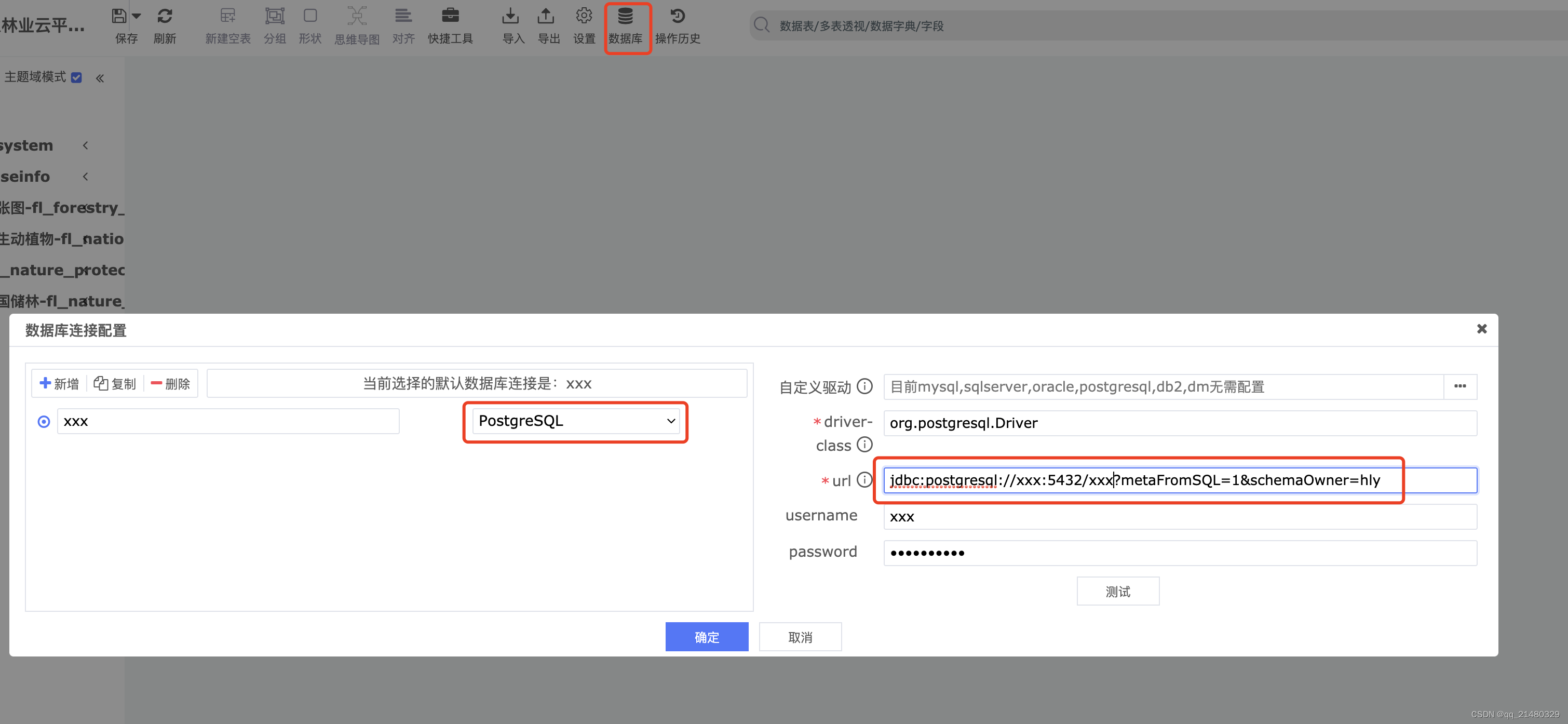Viewport: 1568px width, 724px height.
Task: Click the browse (…) driver button
Action: pyautogui.click(x=1460, y=386)
